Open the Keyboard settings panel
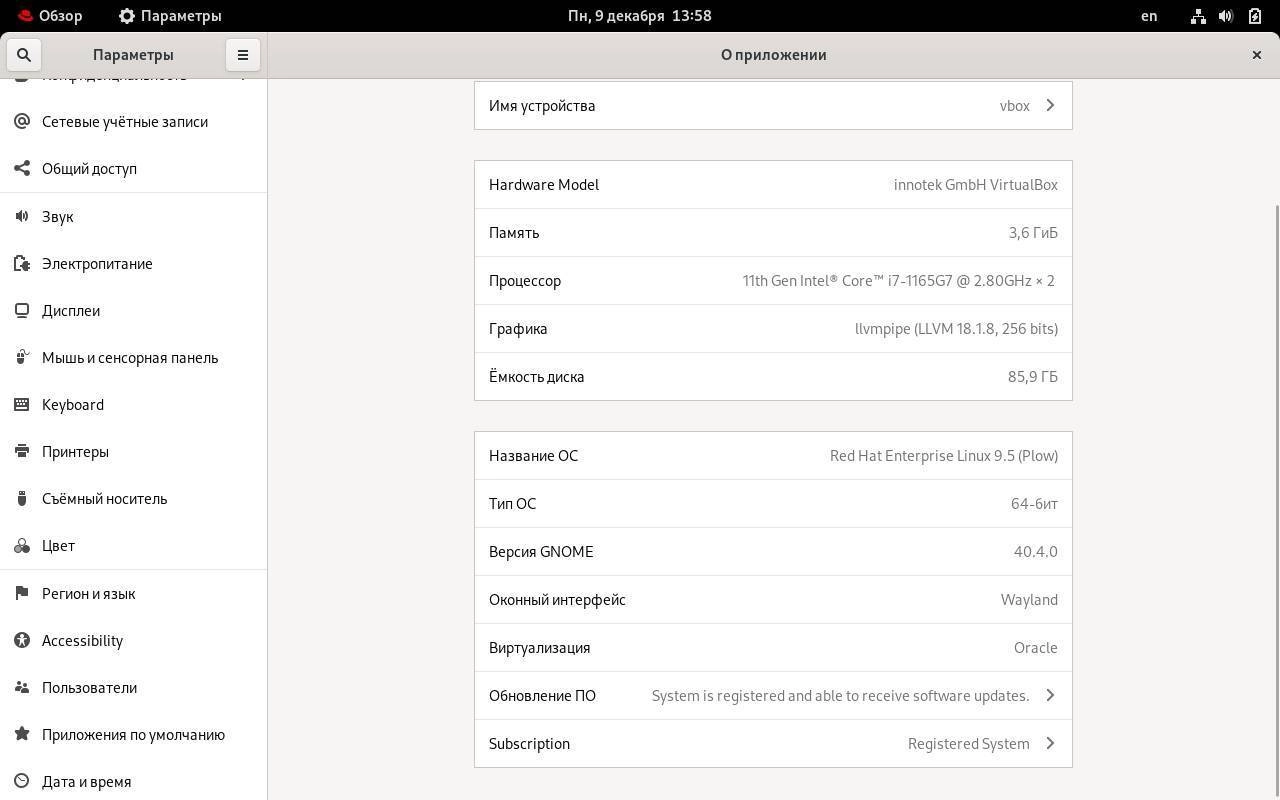The height and width of the screenshot is (800, 1280). 133,404
